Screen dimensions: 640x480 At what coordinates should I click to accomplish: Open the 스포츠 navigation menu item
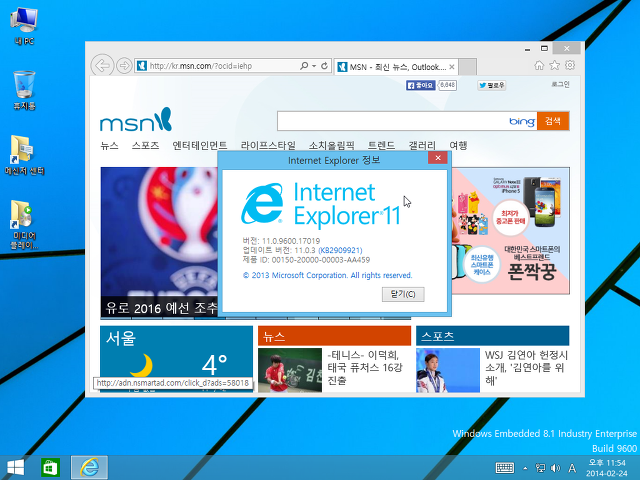(x=145, y=146)
